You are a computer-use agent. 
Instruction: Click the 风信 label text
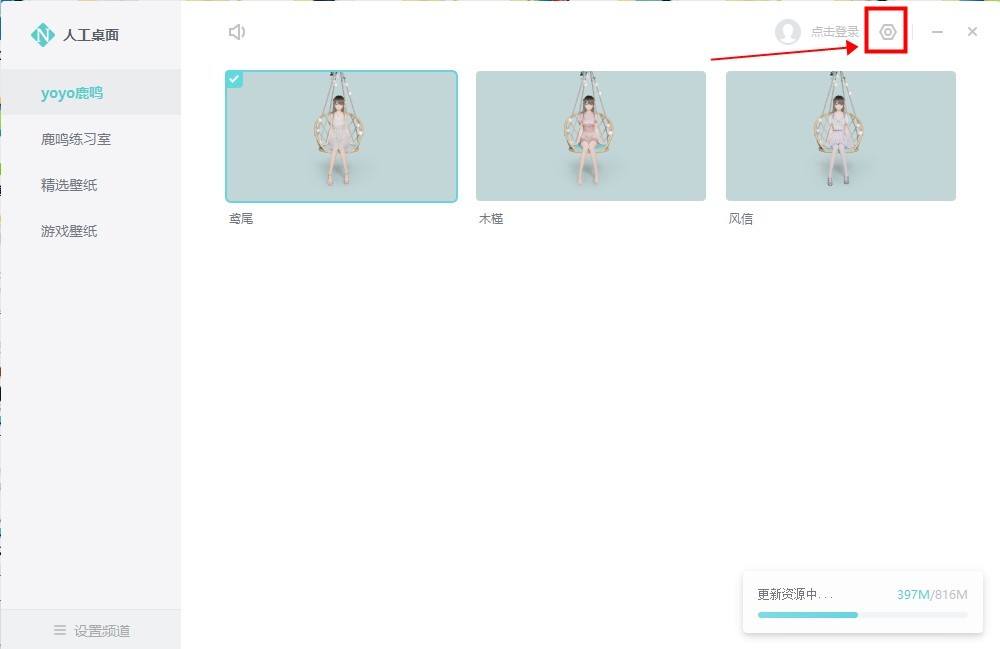[x=740, y=219]
